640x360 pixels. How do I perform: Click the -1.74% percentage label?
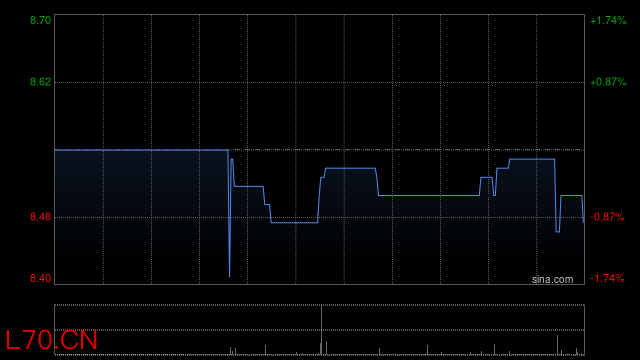point(607,278)
